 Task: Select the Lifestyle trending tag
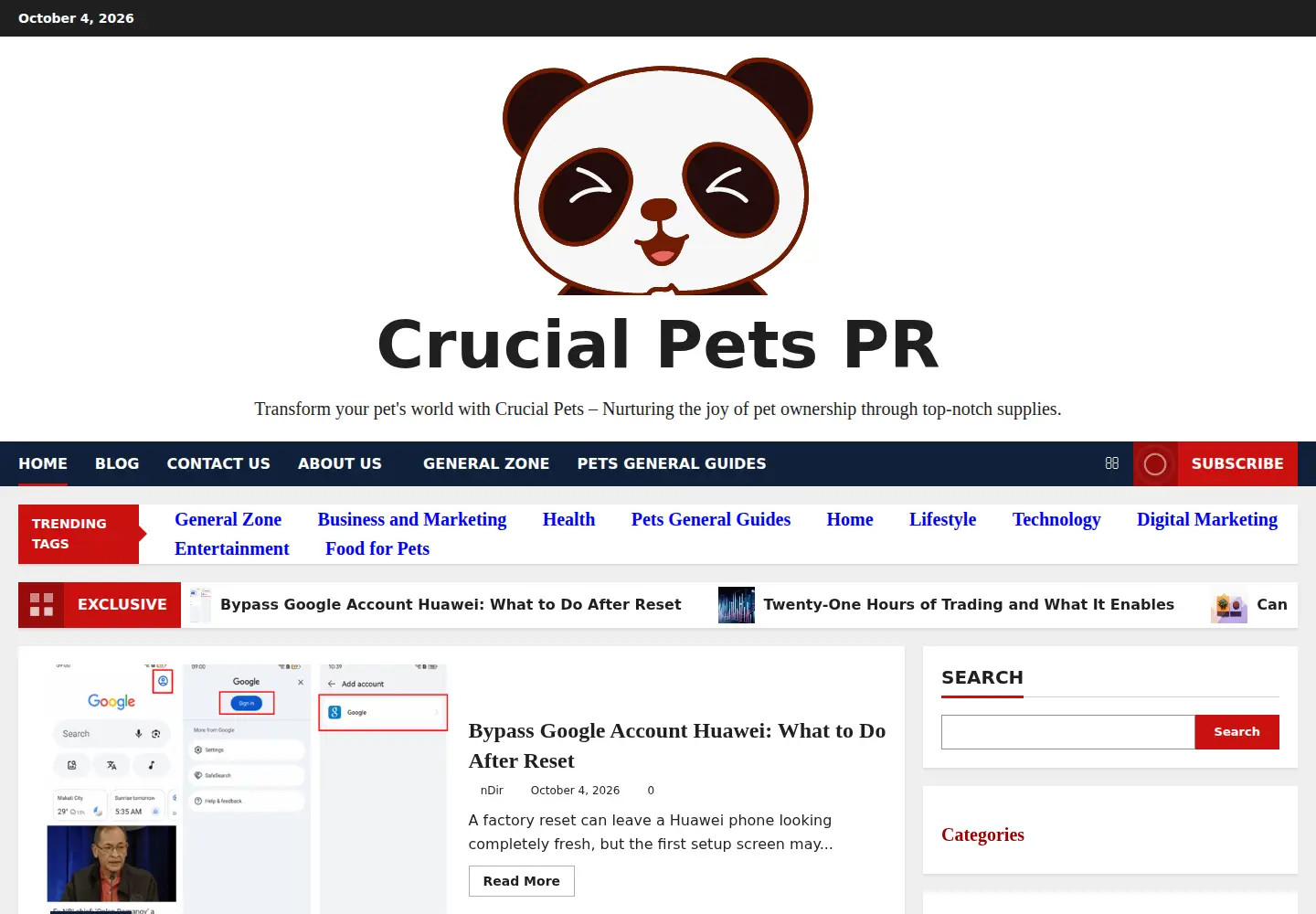pos(942,519)
